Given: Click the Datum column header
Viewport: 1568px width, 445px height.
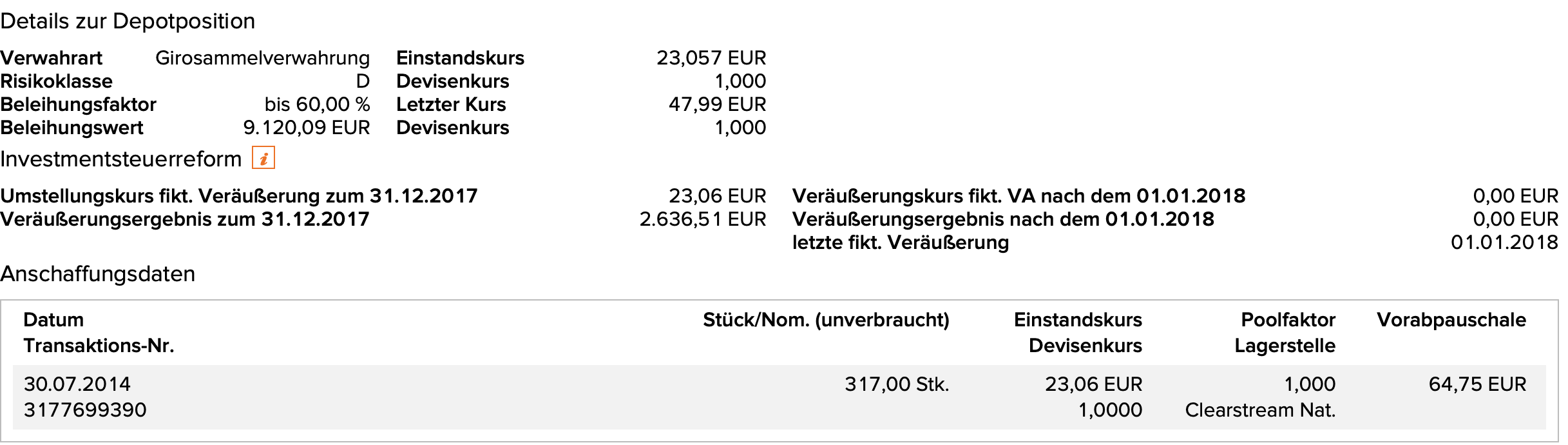Looking at the screenshot, I should point(53,320).
